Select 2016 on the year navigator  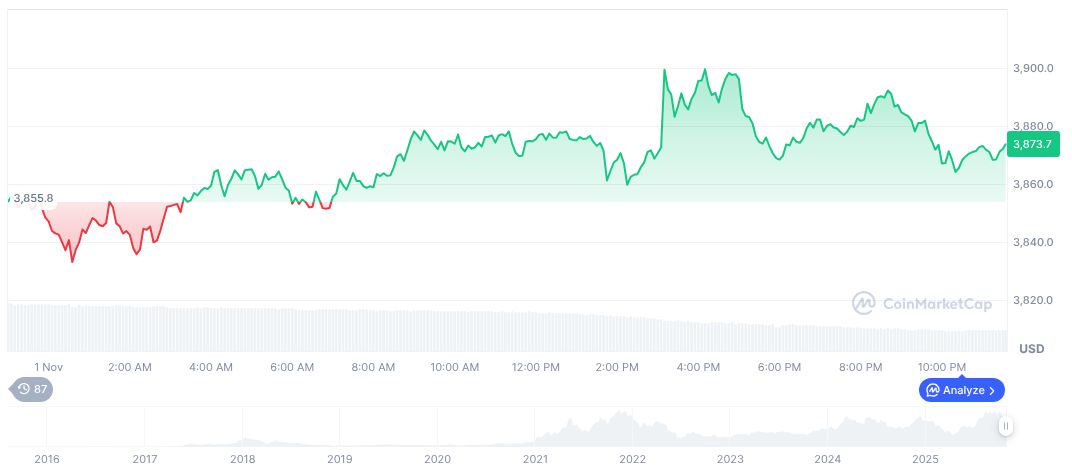tap(47, 459)
